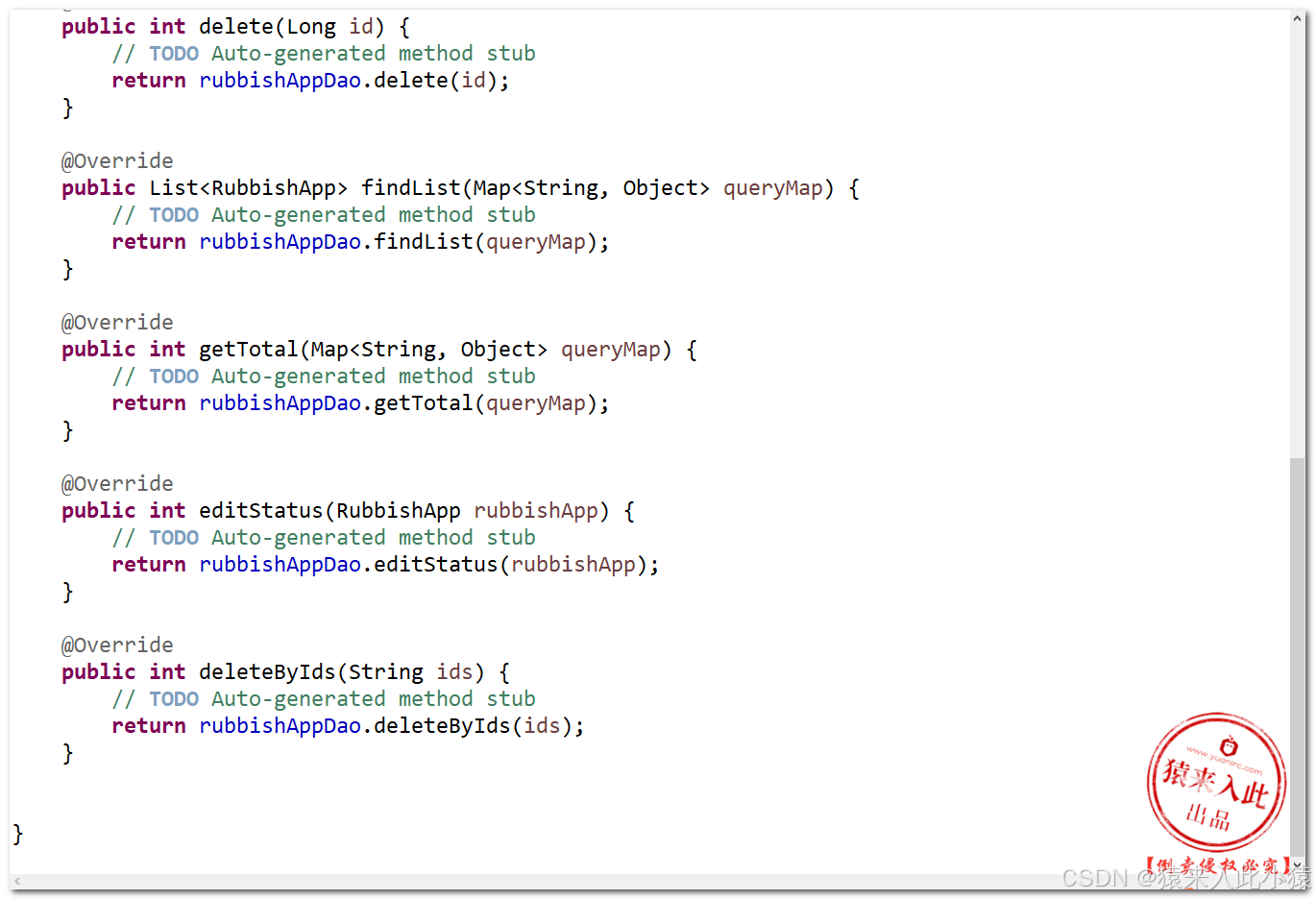Click 'deleteByIds(String ids)' signature
The width and height of the screenshot is (1316, 900).
(342, 672)
